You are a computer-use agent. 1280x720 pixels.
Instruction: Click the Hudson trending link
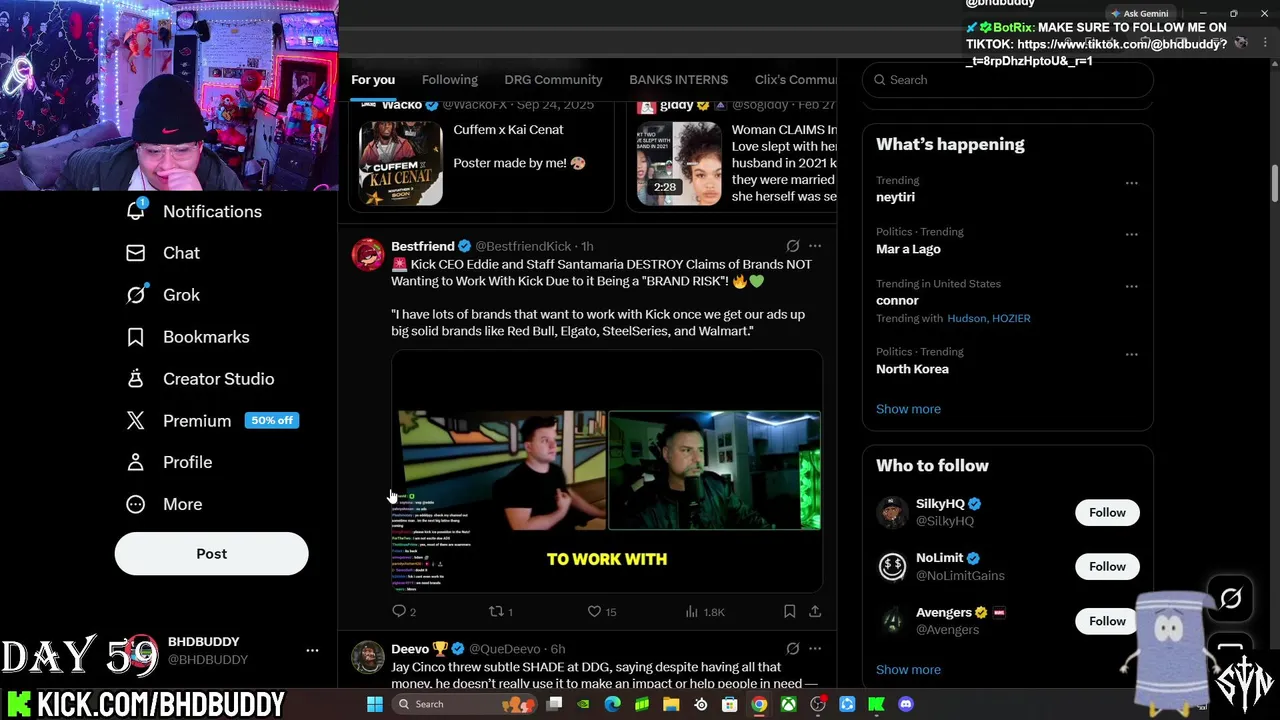pos(966,318)
